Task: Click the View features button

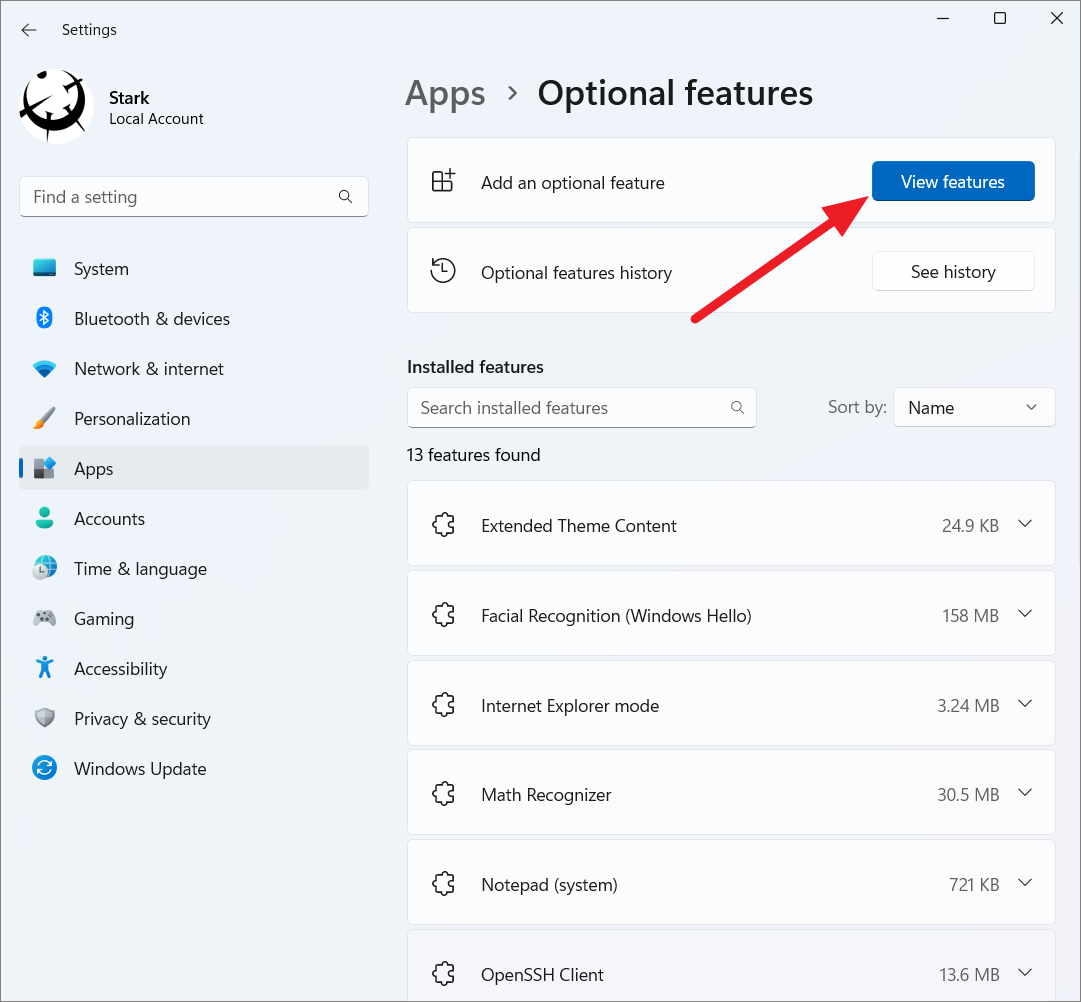Action: 952,181
